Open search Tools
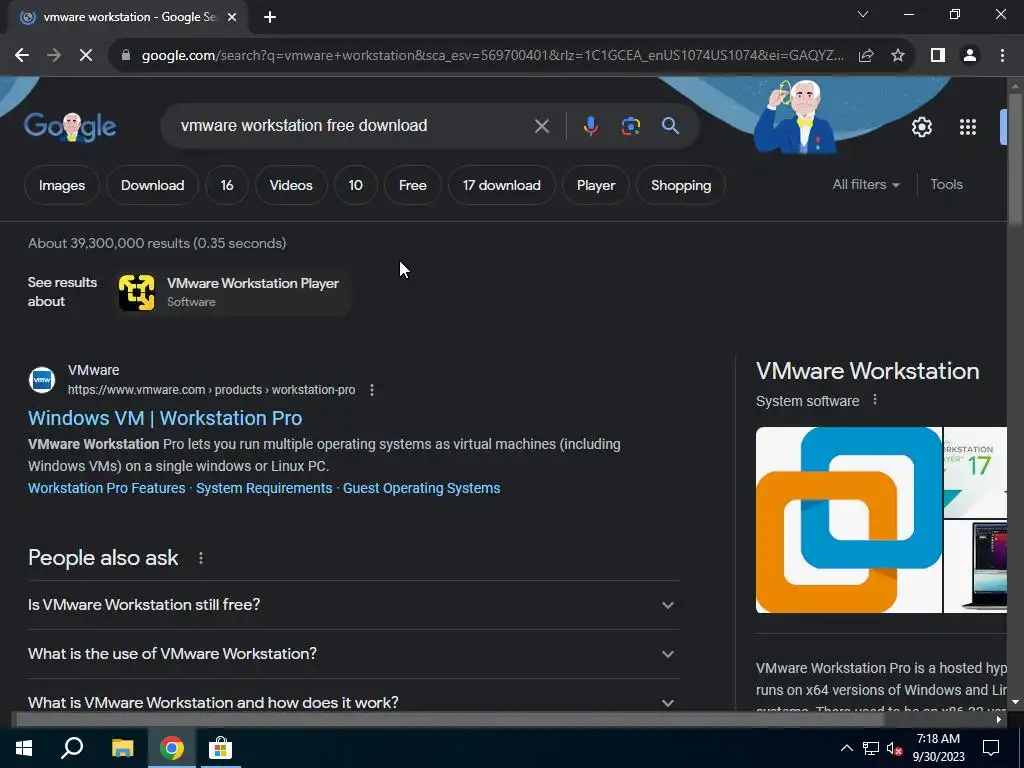This screenshot has width=1024, height=768. 946,185
